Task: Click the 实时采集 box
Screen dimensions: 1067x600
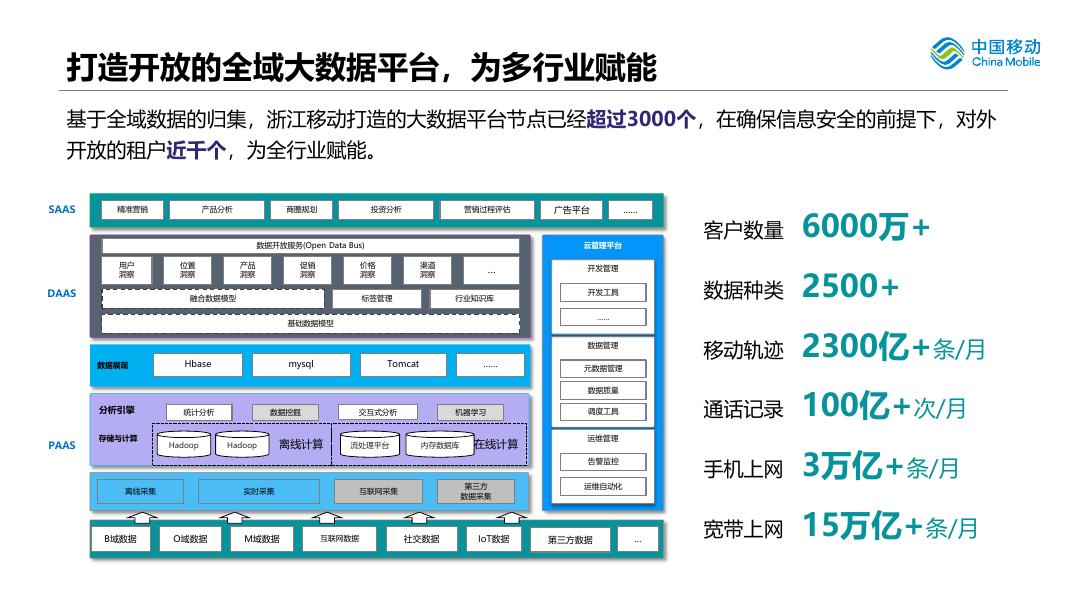Action: (259, 491)
